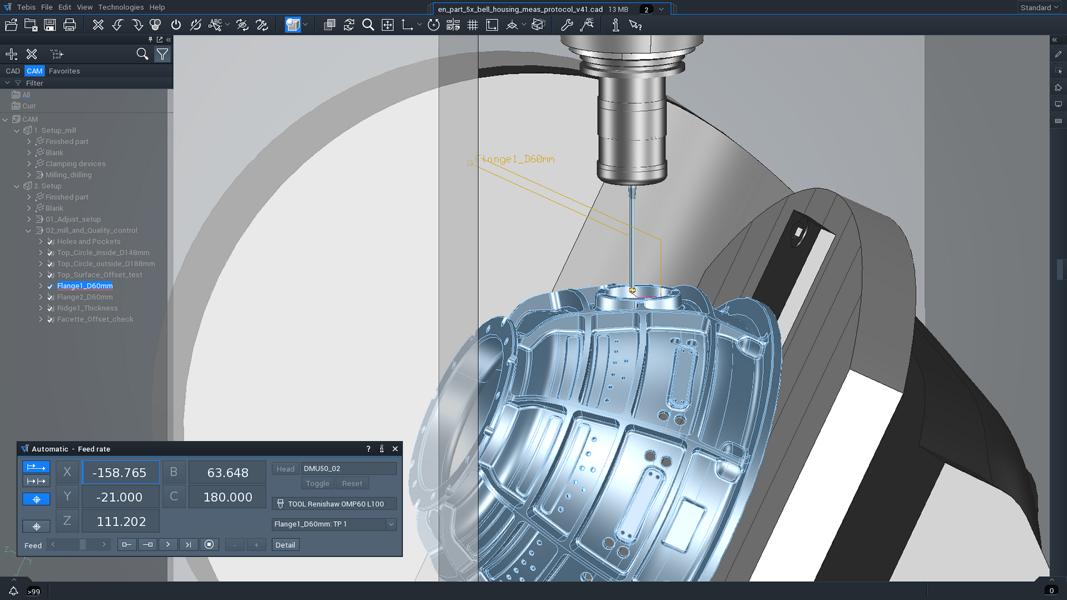Click the power symbol toolbar icon
The height and width of the screenshot is (600, 1067).
pos(176,25)
